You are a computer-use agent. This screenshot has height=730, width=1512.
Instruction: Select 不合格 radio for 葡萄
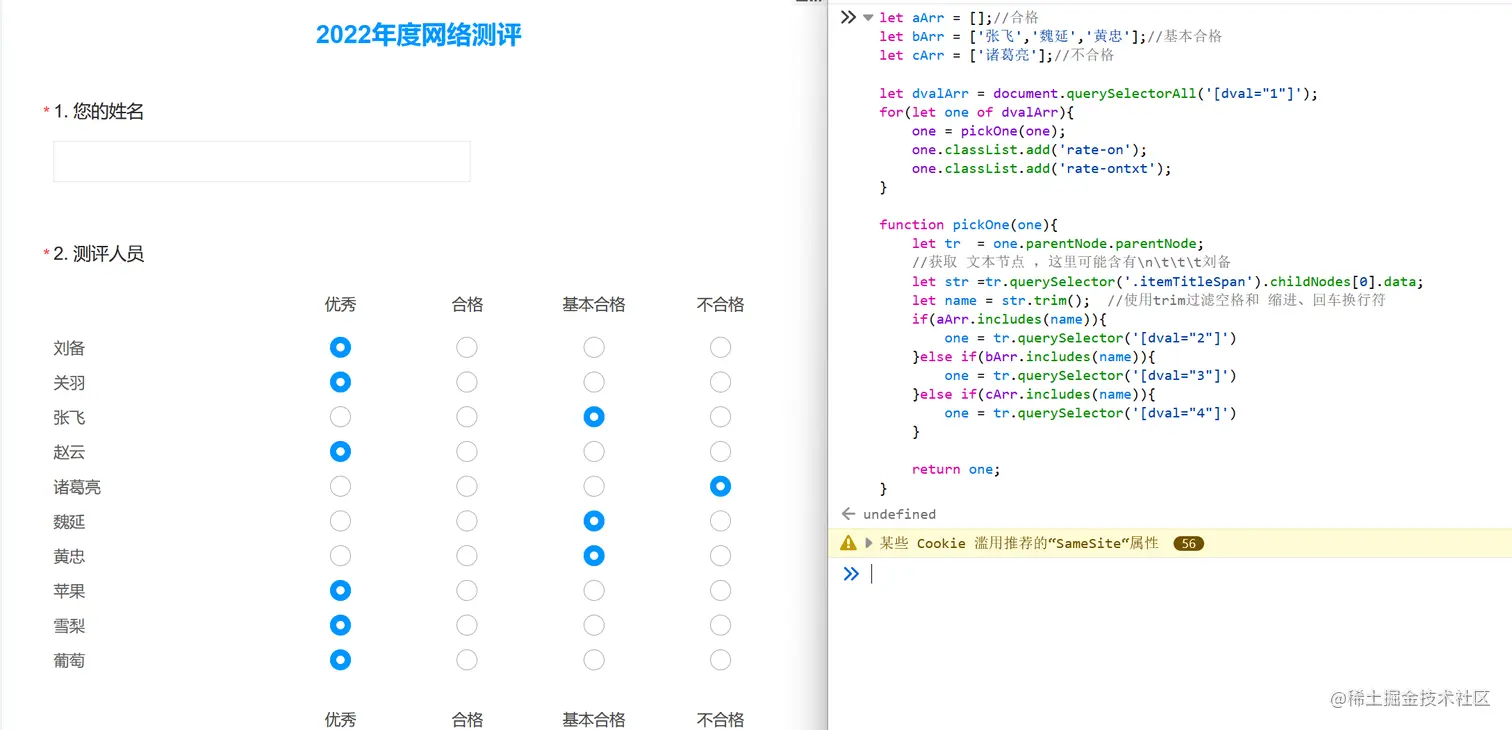(720, 660)
